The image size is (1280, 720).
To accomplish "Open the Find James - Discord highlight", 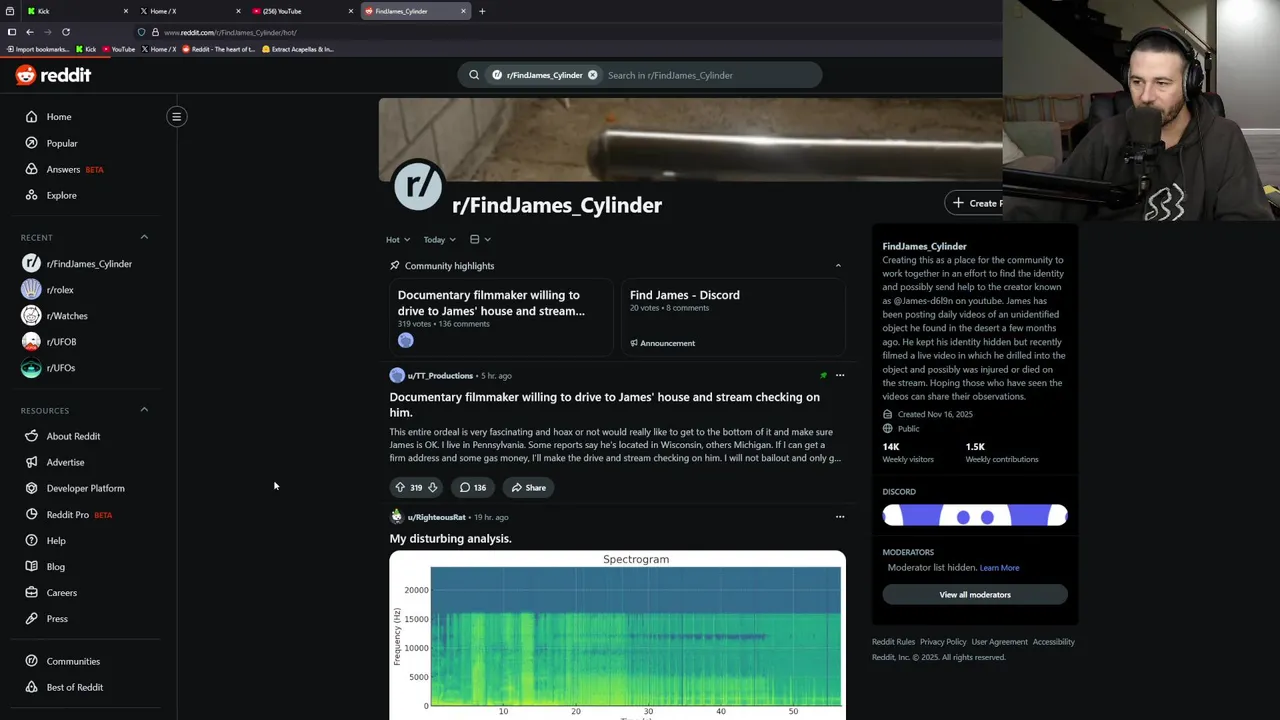I will [733, 318].
